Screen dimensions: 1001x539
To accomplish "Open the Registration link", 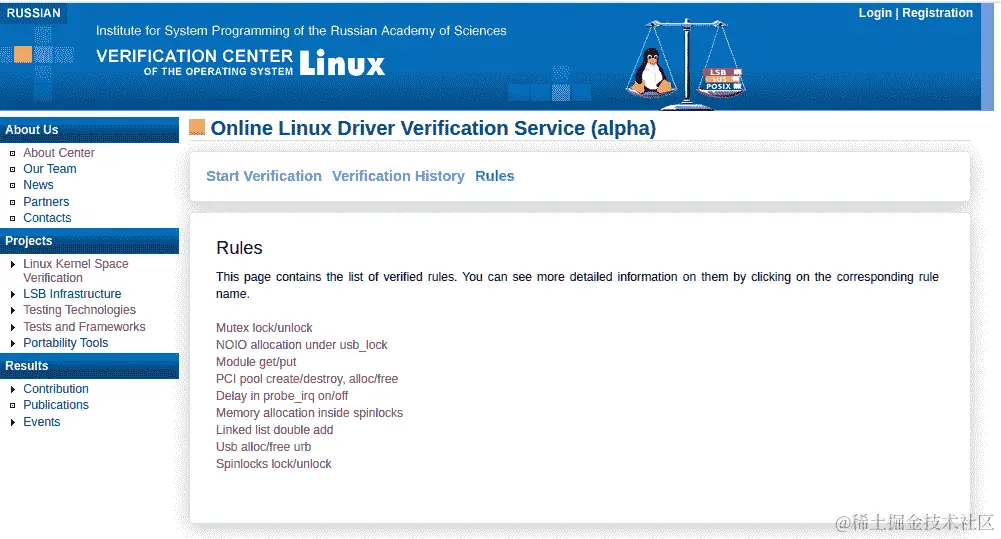I will [937, 13].
